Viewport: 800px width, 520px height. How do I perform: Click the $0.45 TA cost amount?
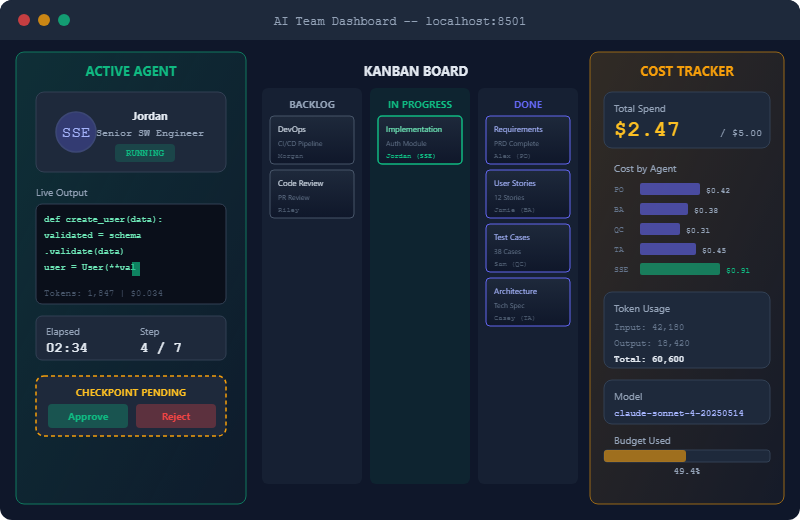click(x=714, y=251)
